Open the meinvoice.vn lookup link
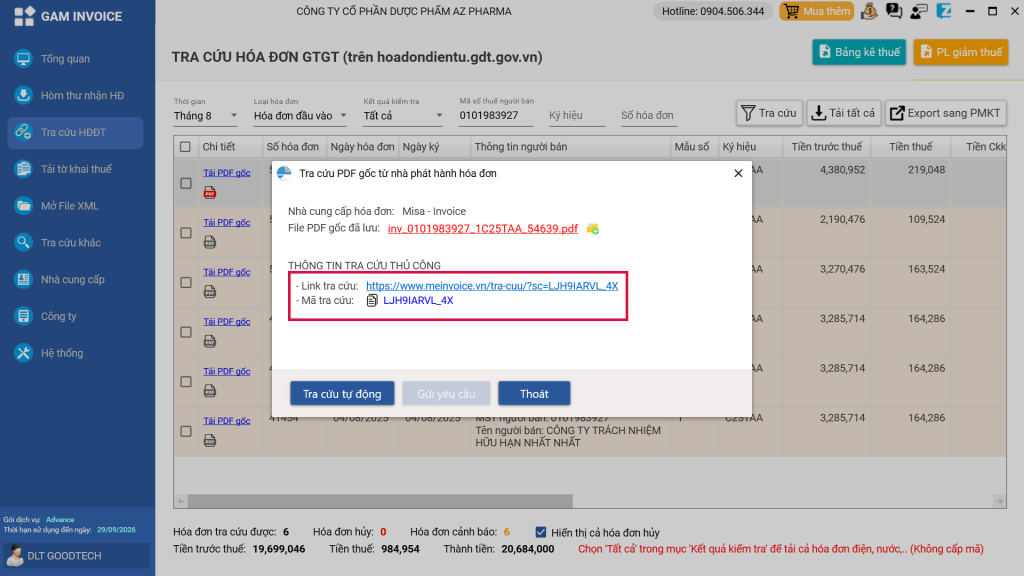 (491, 286)
